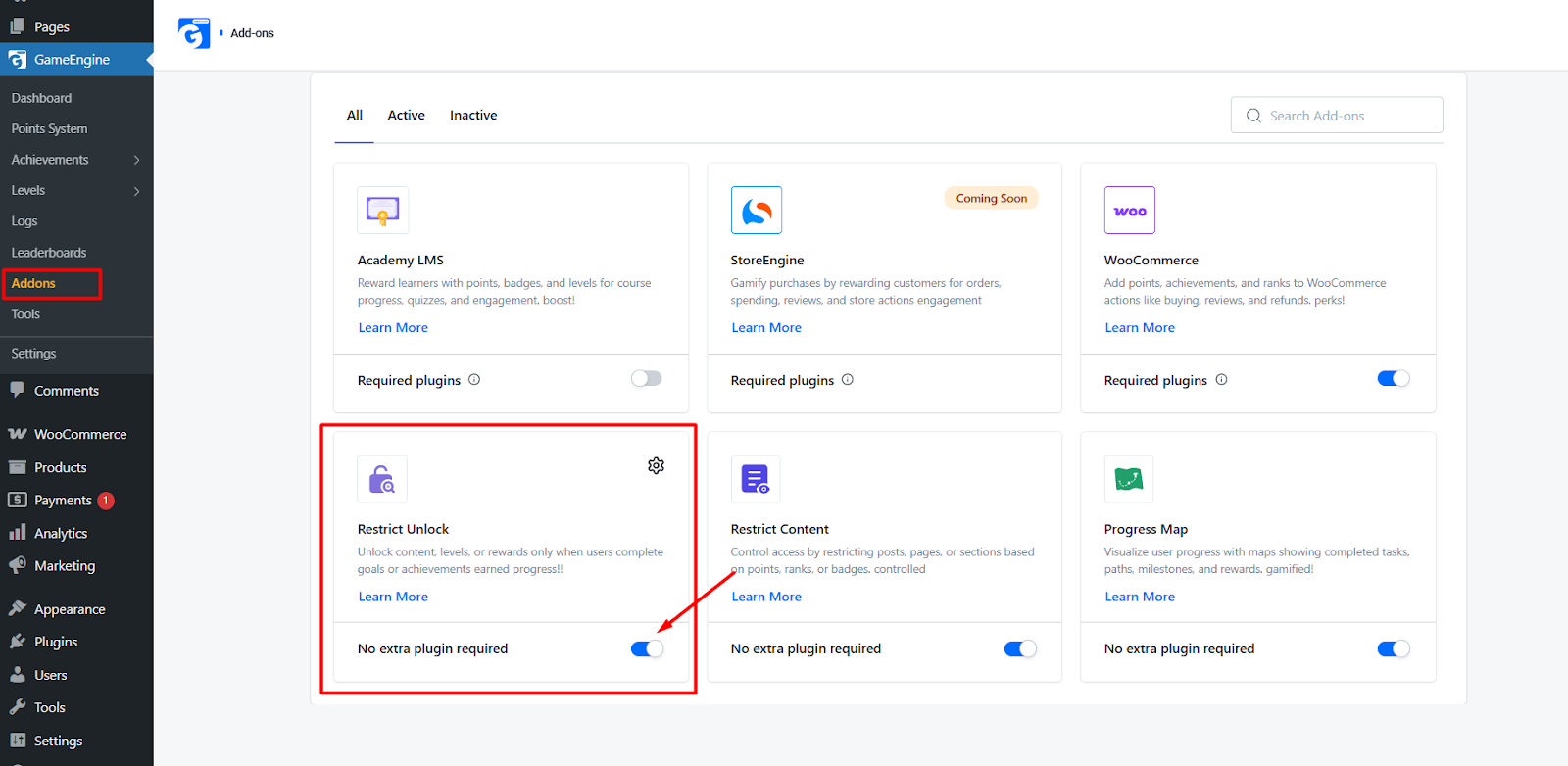The width and height of the screenshot is (1568, 766).
Task: Expand the Achievements submenu arrow
Action: coord(136,160)
